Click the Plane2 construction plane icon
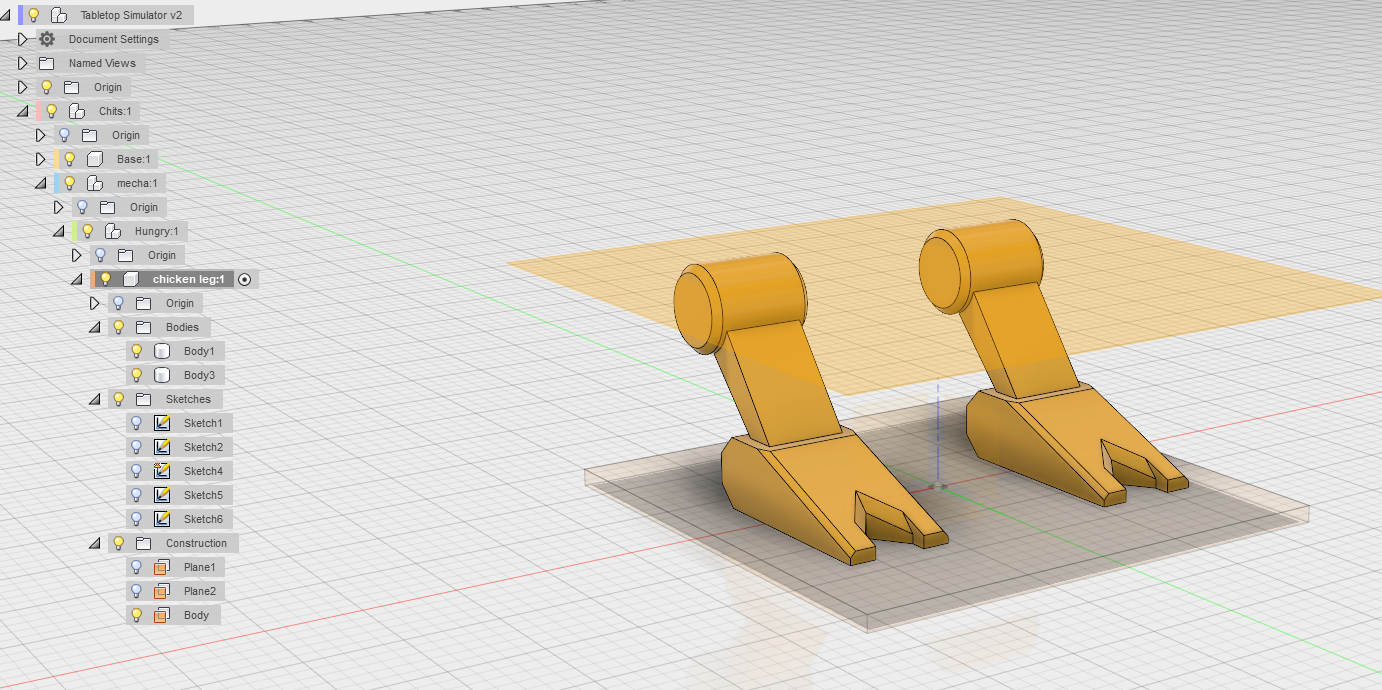1382x690 pixels. (161, 591)
